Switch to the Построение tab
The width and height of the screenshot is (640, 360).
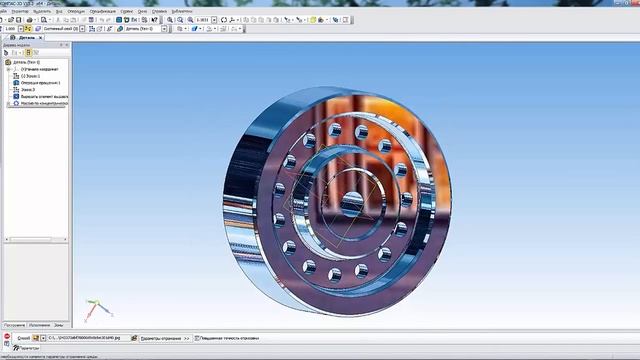pos(15,325)
